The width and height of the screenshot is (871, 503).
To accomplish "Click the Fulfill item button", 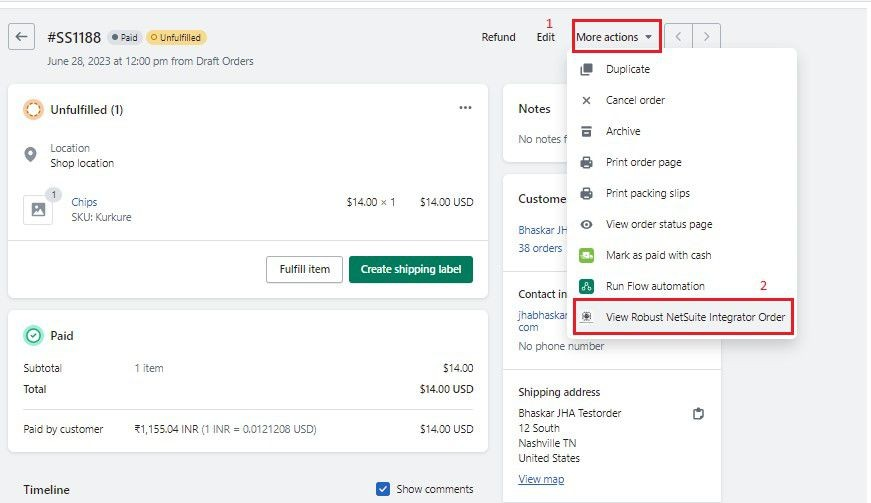I will coord(304,269).
